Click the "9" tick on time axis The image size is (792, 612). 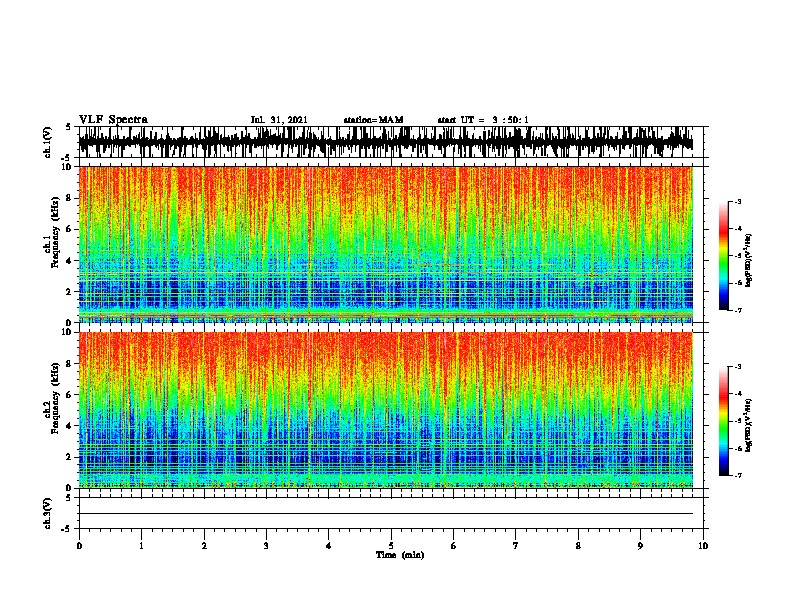coord(640,545)
